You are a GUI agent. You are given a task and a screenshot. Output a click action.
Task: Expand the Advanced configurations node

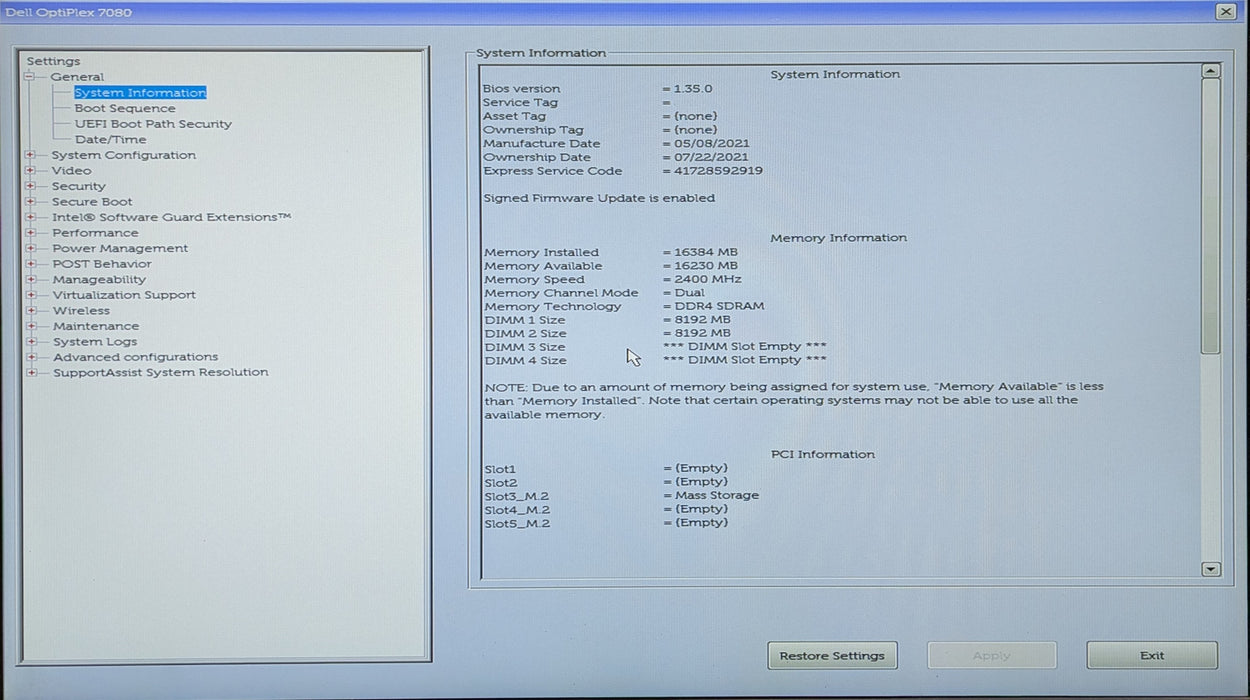(31, 357)
